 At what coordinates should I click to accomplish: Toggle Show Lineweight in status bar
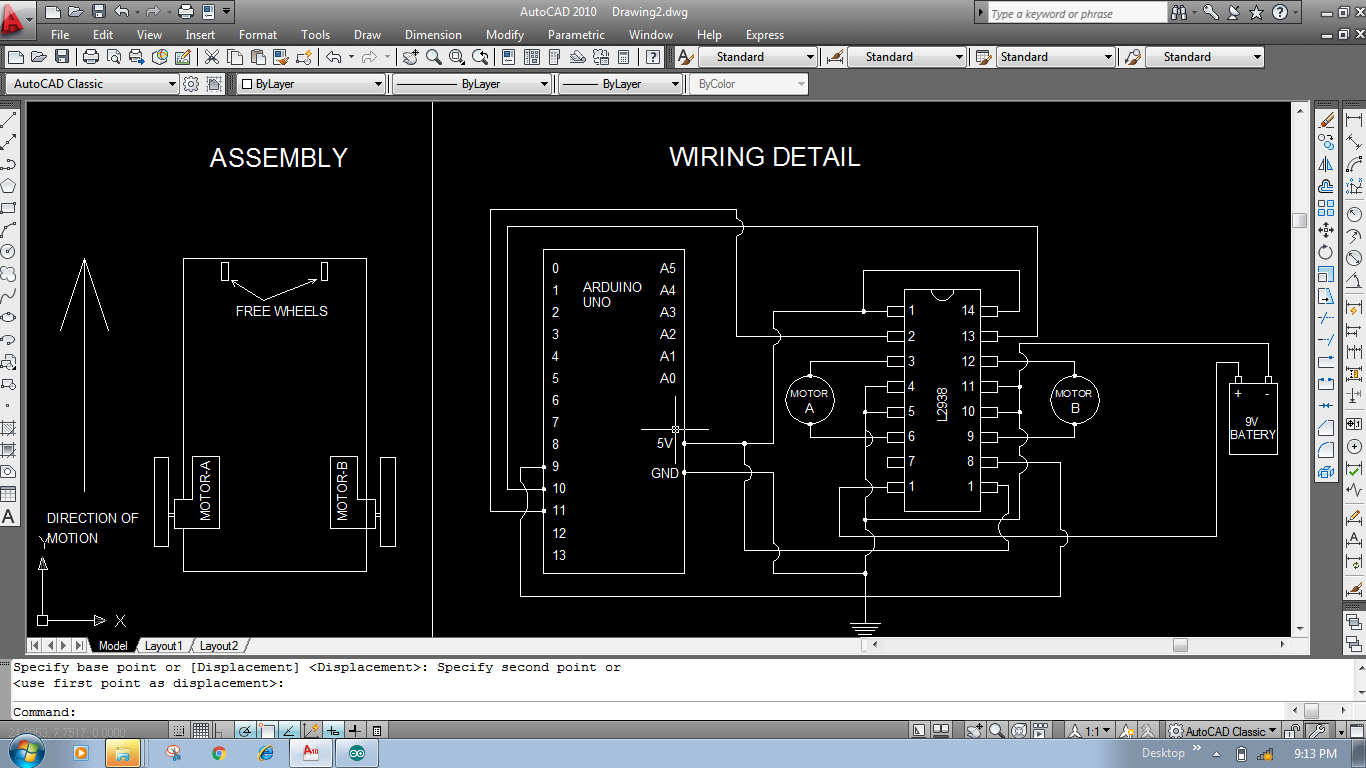click(x=355, y=731)
